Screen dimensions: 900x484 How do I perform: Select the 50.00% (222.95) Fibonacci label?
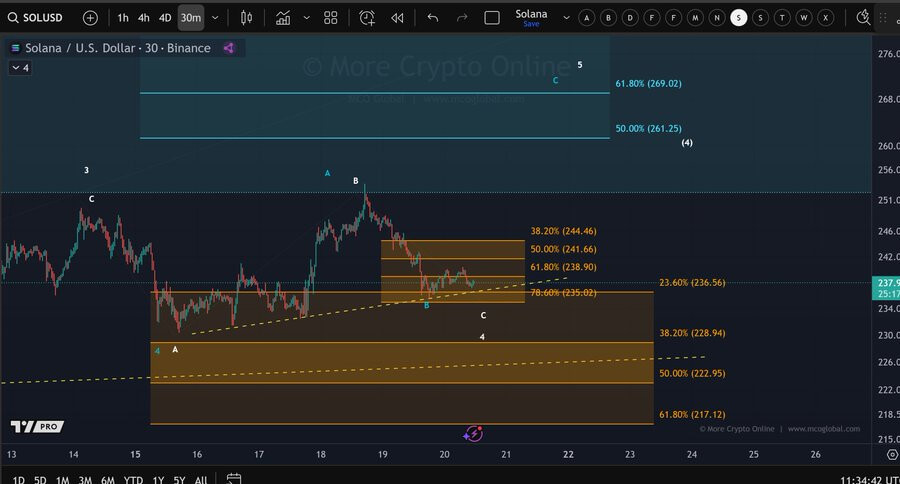692,373
